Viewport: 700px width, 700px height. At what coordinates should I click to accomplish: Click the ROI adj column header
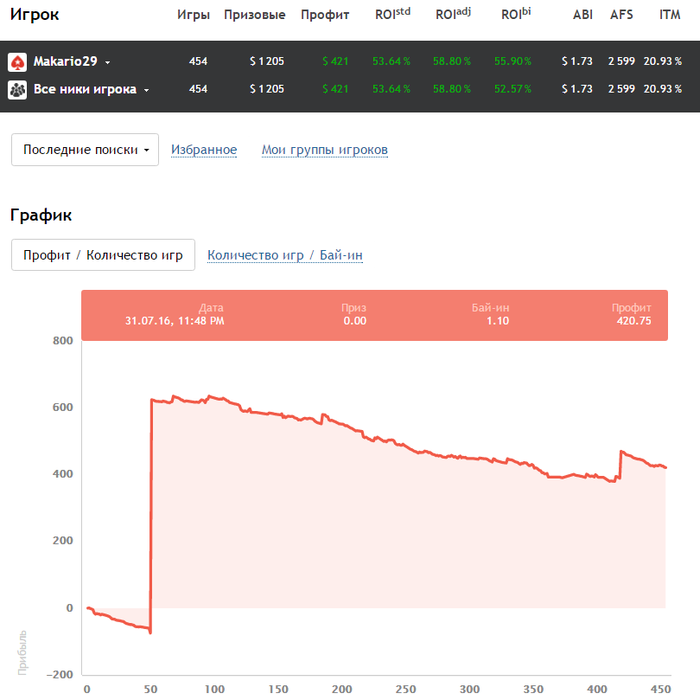click(x=453, y=15)
